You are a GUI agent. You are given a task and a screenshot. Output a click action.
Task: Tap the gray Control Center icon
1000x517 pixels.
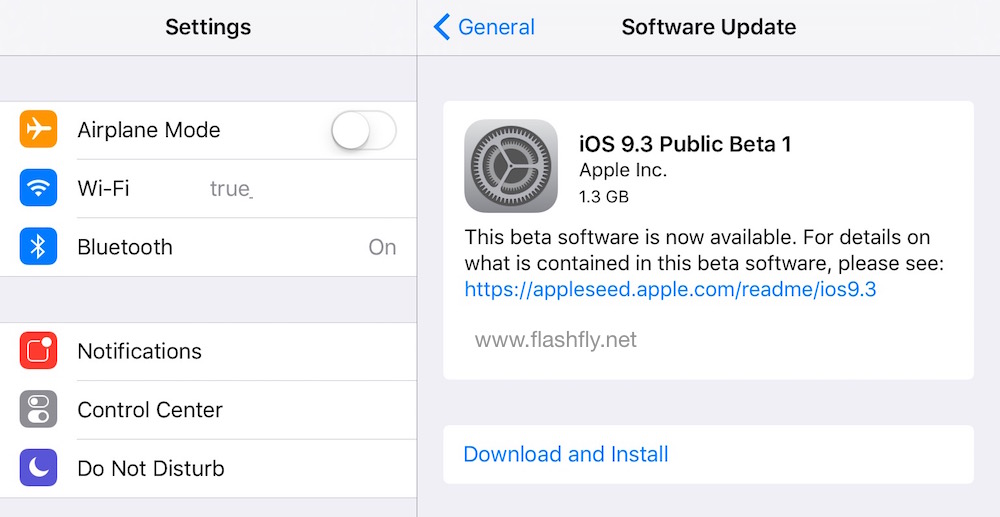coord(38,410)
